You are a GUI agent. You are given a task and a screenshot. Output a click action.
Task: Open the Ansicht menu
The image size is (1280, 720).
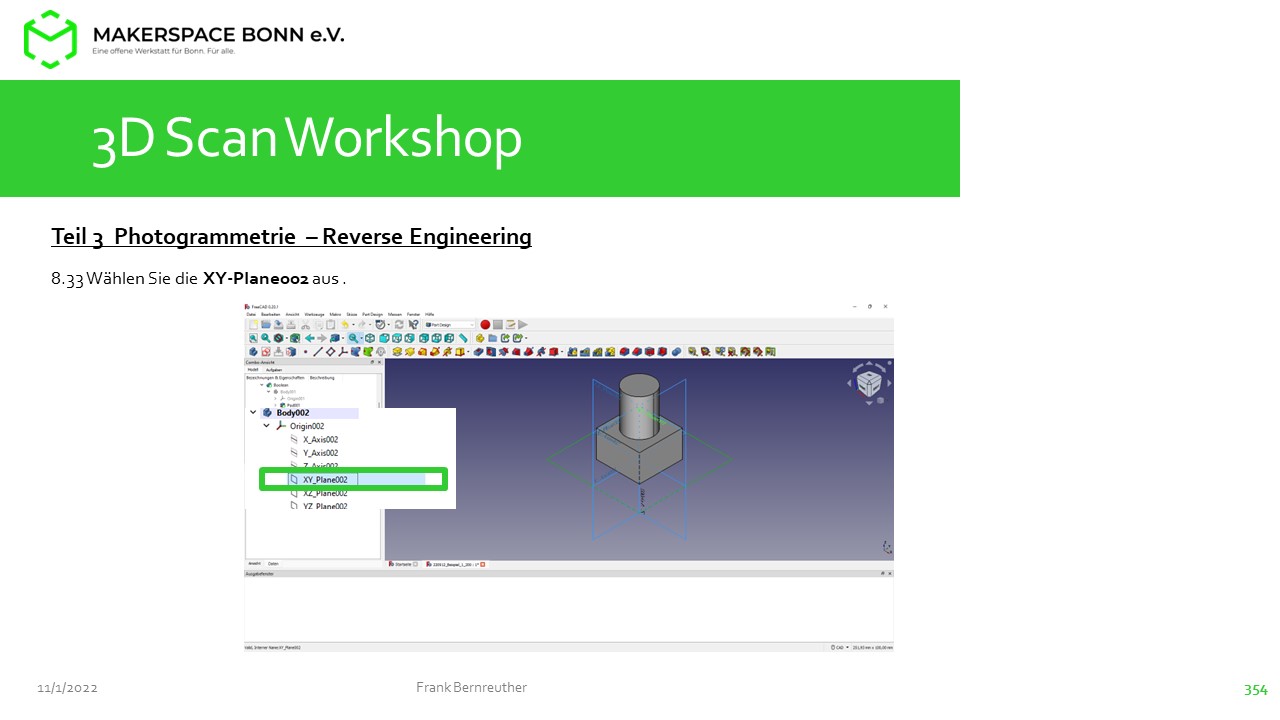click(x=292, y=314)
